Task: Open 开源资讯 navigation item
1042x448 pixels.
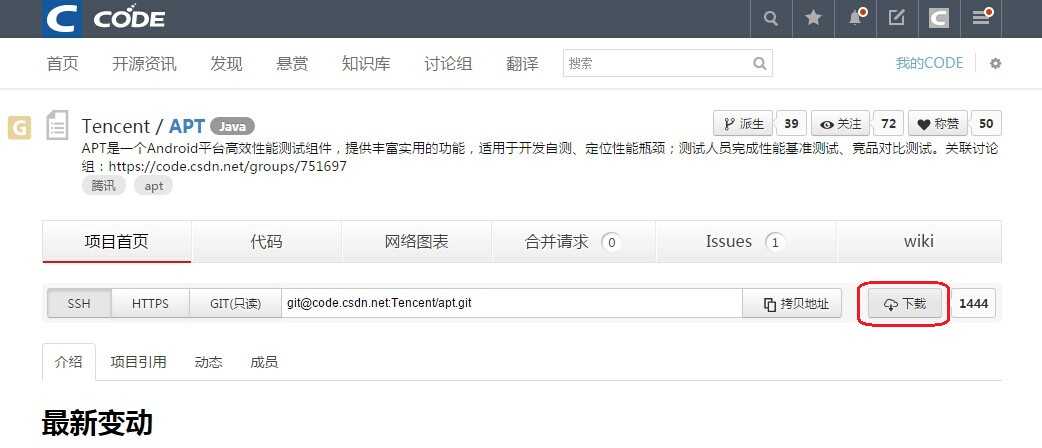Action: point(144,64)
